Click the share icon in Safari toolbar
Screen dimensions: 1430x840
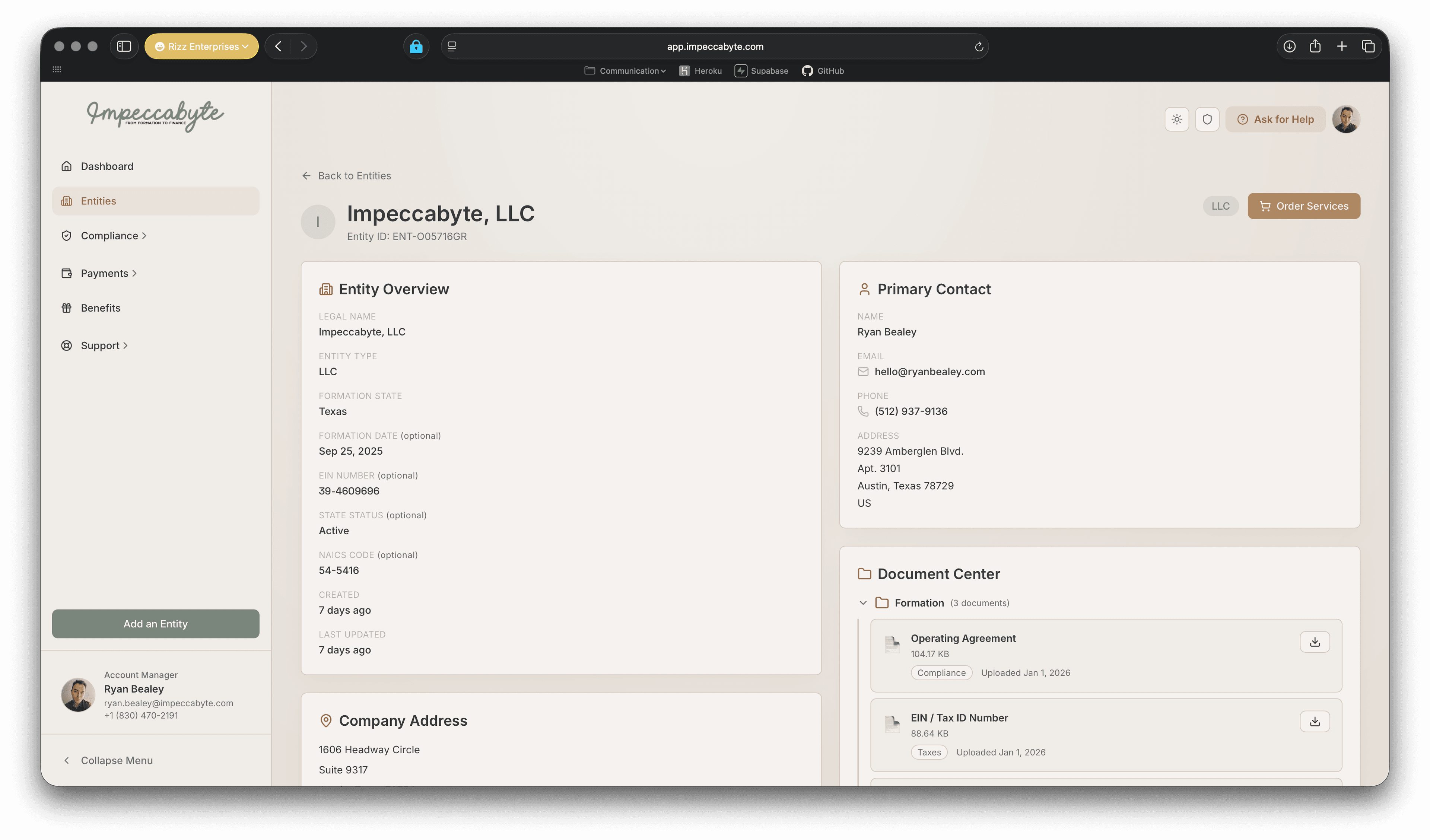click(1315, 47)
